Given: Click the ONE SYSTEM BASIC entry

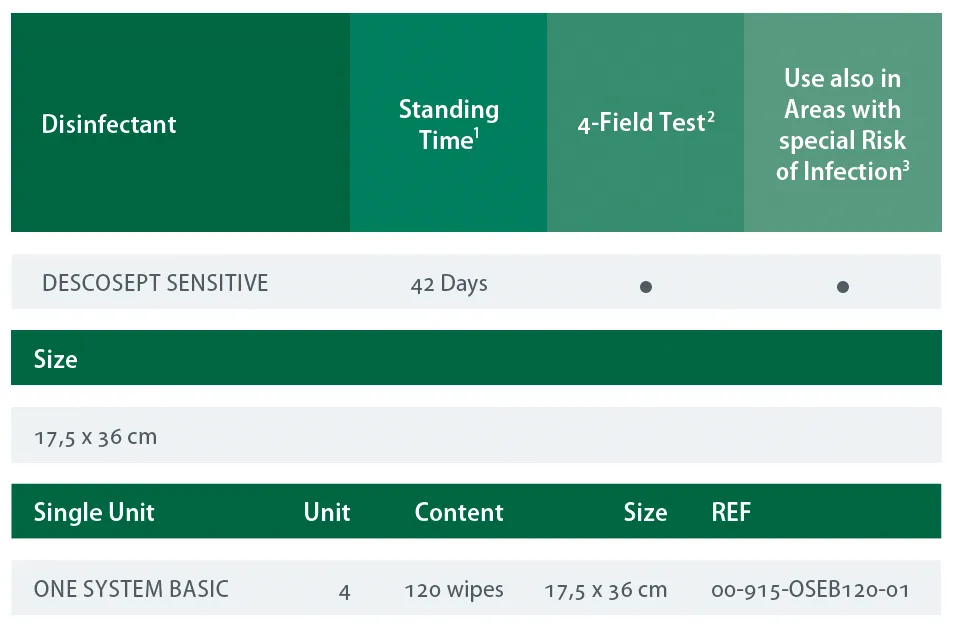Looking at the screenshot, I should pos(131,589).
